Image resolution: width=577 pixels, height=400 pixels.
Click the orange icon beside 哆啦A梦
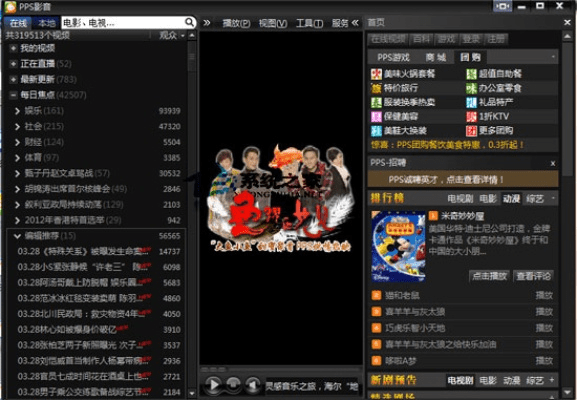[376, 361]
